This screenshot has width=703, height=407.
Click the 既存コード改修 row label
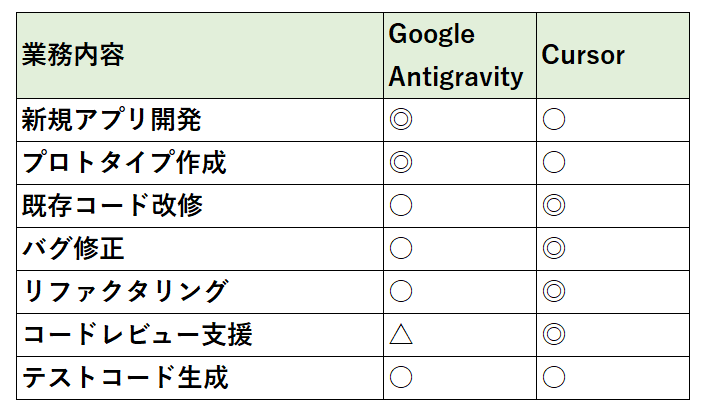[113, 205]
